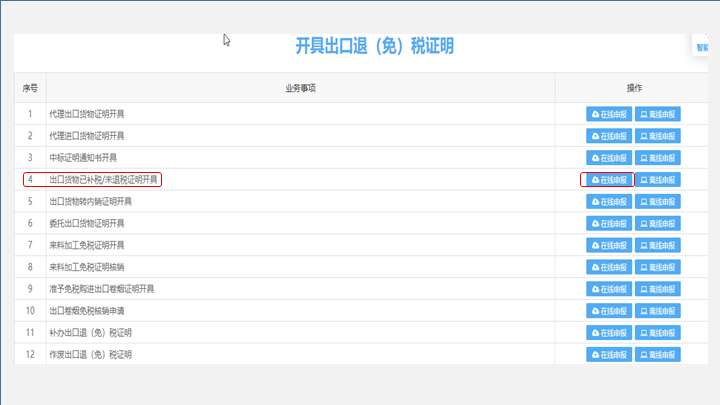The height and width of the screenshot is (405, 720).
Task: Click 在线申报 for 出口卷烟免税核销申请
Action: [x=609, y=311]
